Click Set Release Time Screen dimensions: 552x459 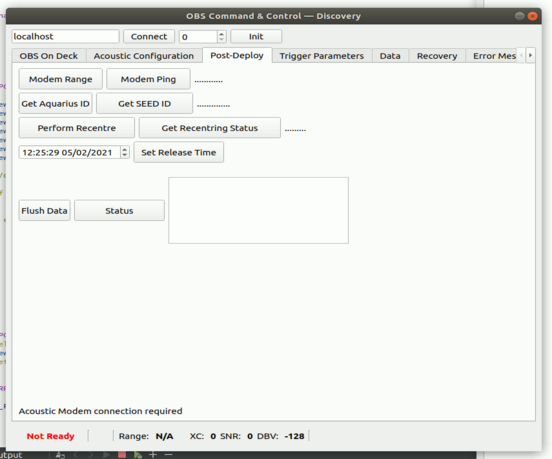[178, 152]
